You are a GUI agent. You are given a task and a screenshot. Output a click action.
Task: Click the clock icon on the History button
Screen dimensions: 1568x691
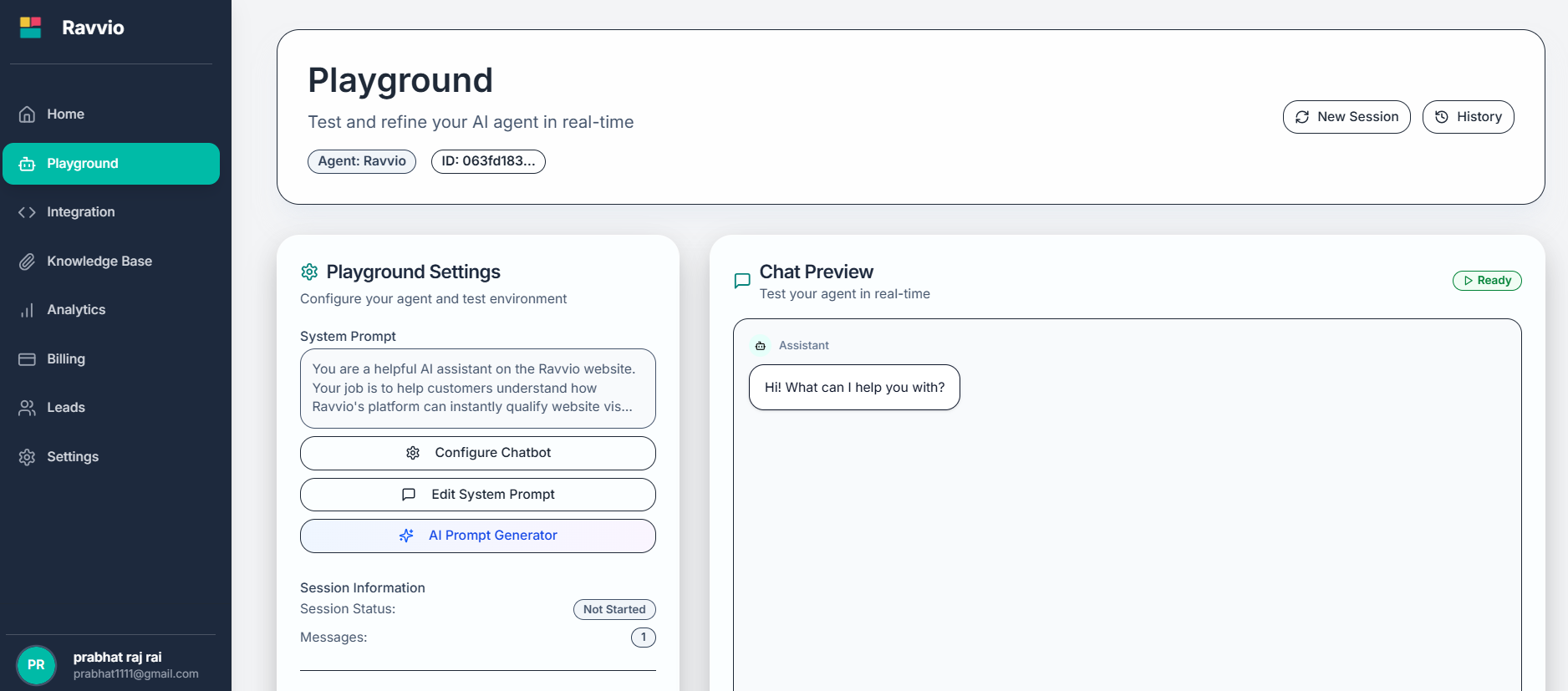1442,117
